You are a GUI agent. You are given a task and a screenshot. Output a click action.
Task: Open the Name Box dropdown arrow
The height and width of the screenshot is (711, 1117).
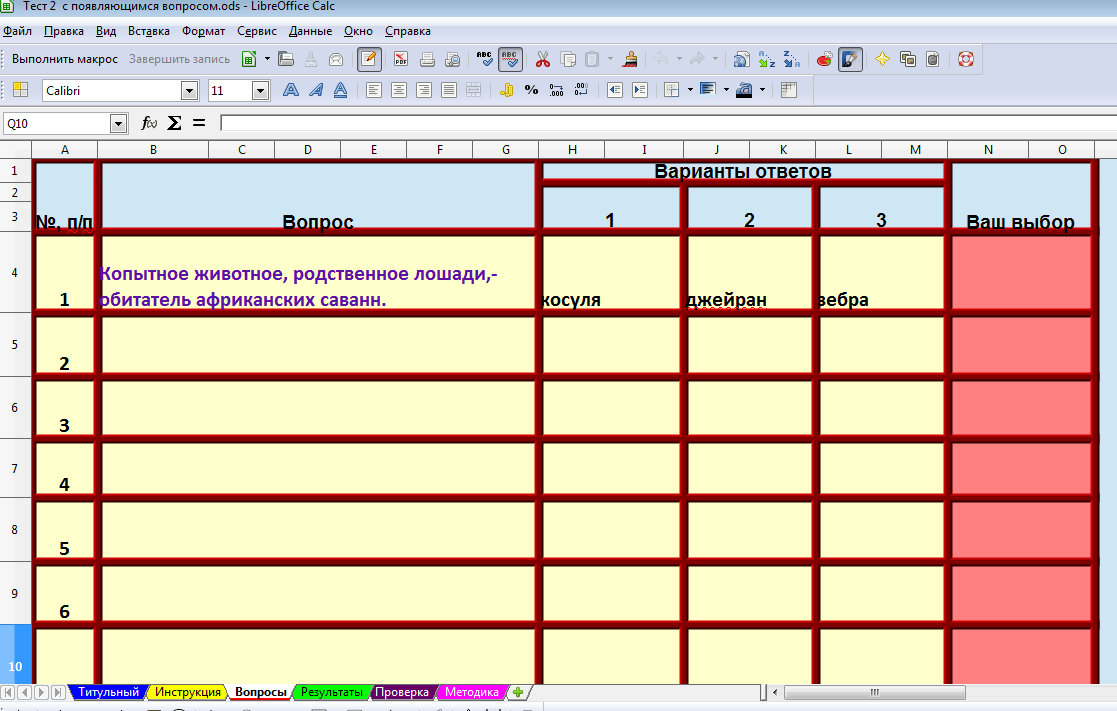point(119,124)
